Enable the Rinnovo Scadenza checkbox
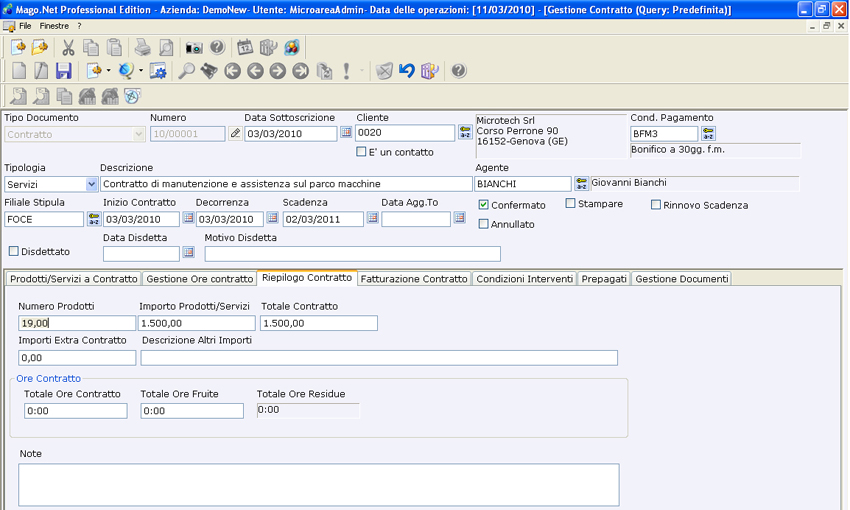This screenshot has width=850, height=510. coord(656,204)
